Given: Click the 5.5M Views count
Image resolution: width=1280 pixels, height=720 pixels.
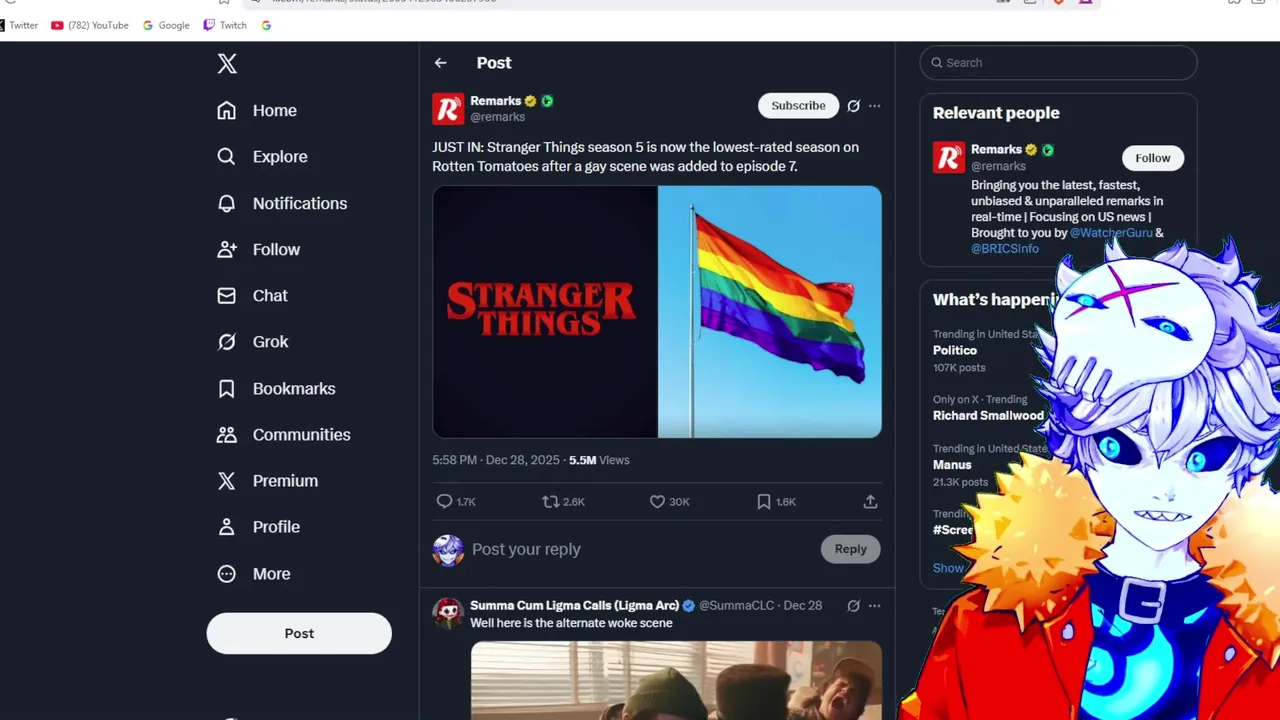Looking at the screenshot, I should [599, 460].
